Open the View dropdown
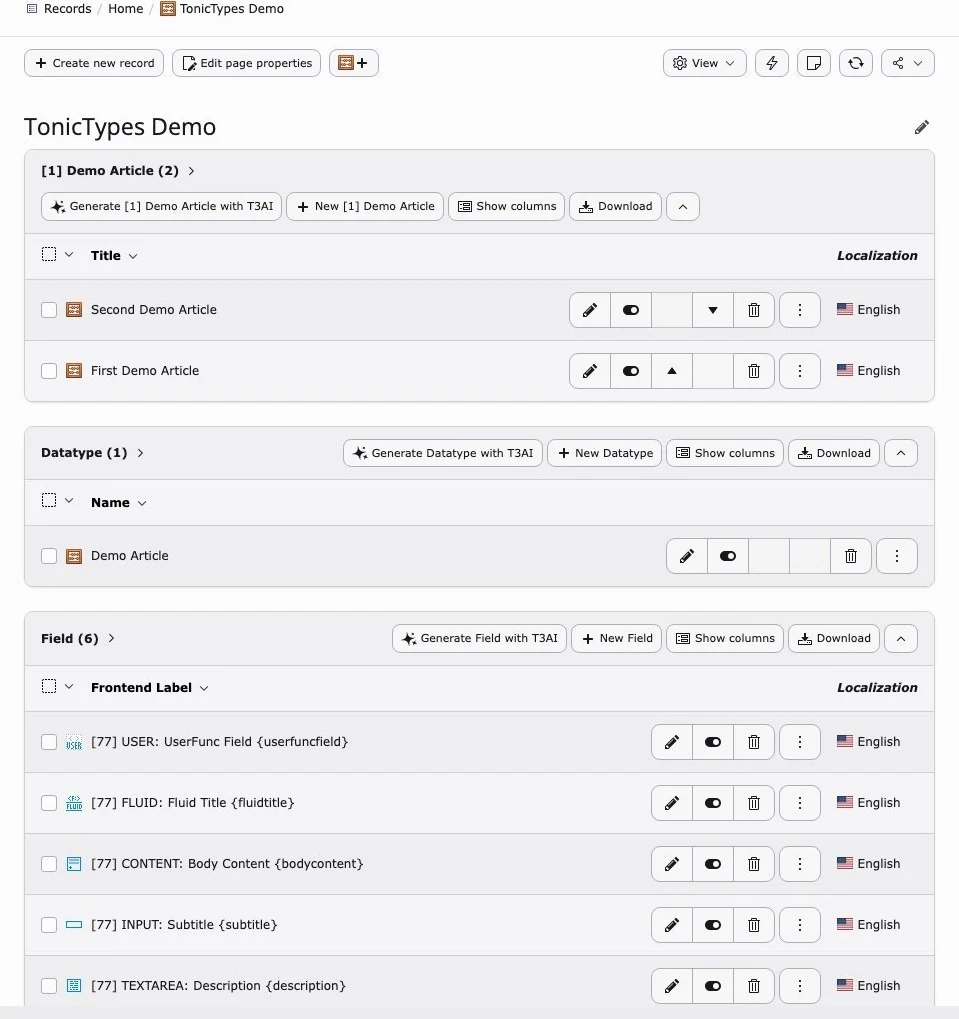The image size is (959, 1019). 704,63
